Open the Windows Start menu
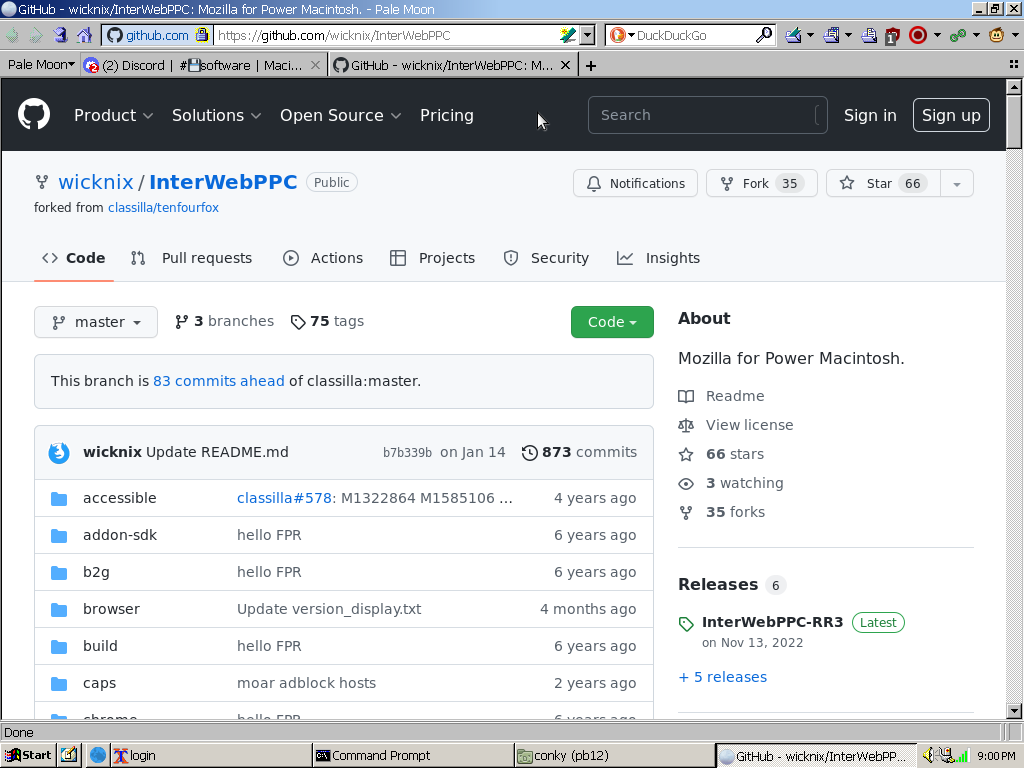 coord(28,756)
